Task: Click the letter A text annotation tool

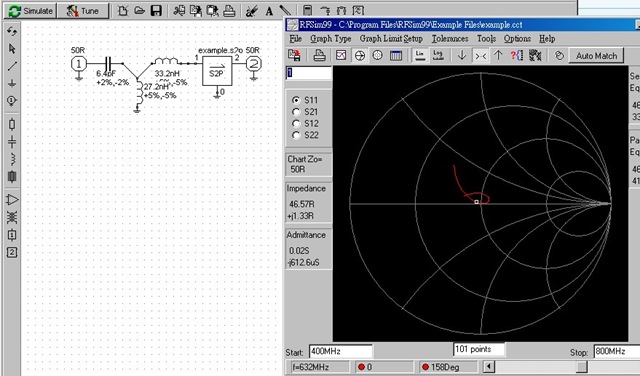Action: (x=269, y=11)
